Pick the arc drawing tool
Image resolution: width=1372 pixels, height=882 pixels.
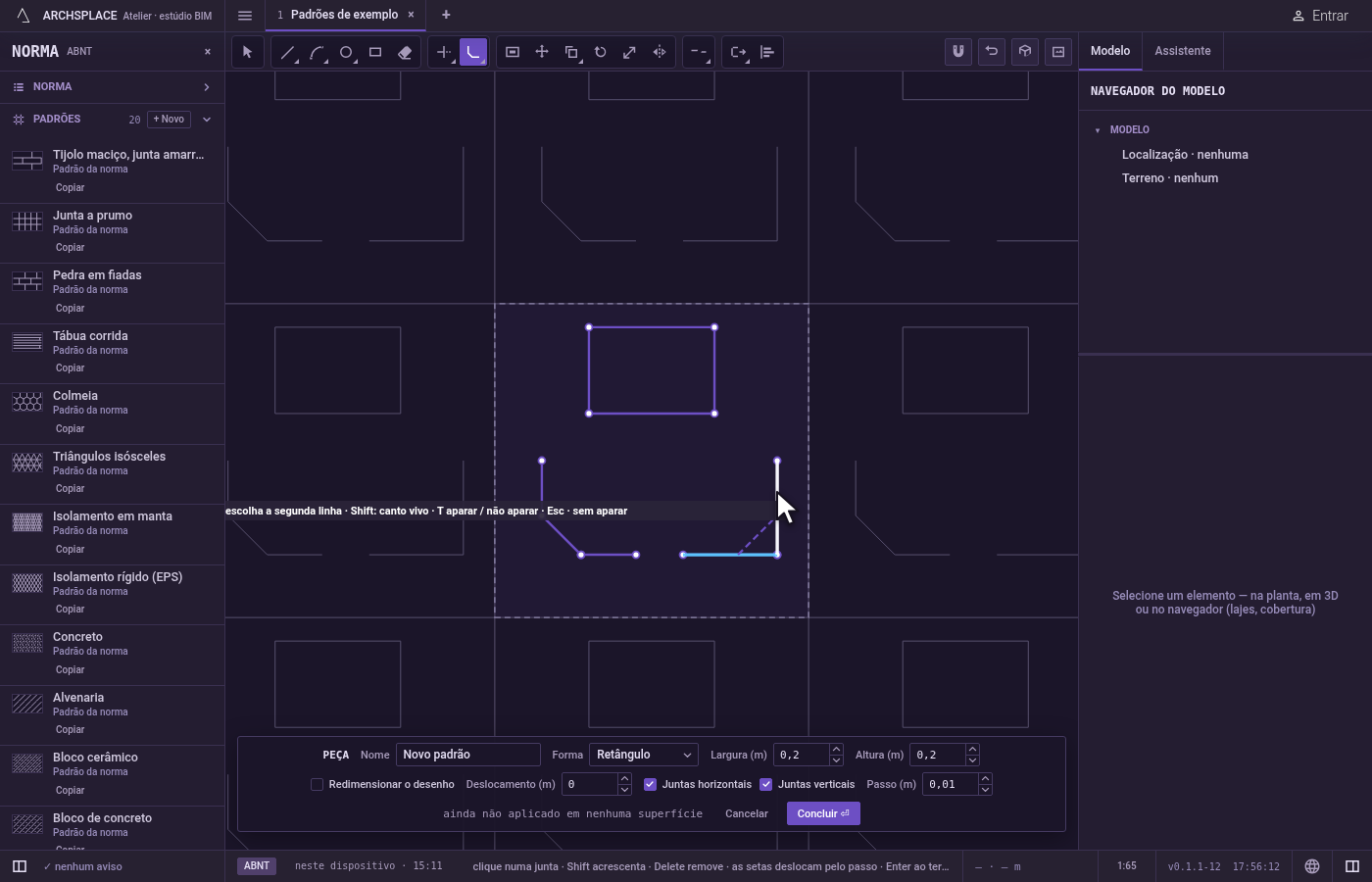pyautogui.click(x=317, y=52)
